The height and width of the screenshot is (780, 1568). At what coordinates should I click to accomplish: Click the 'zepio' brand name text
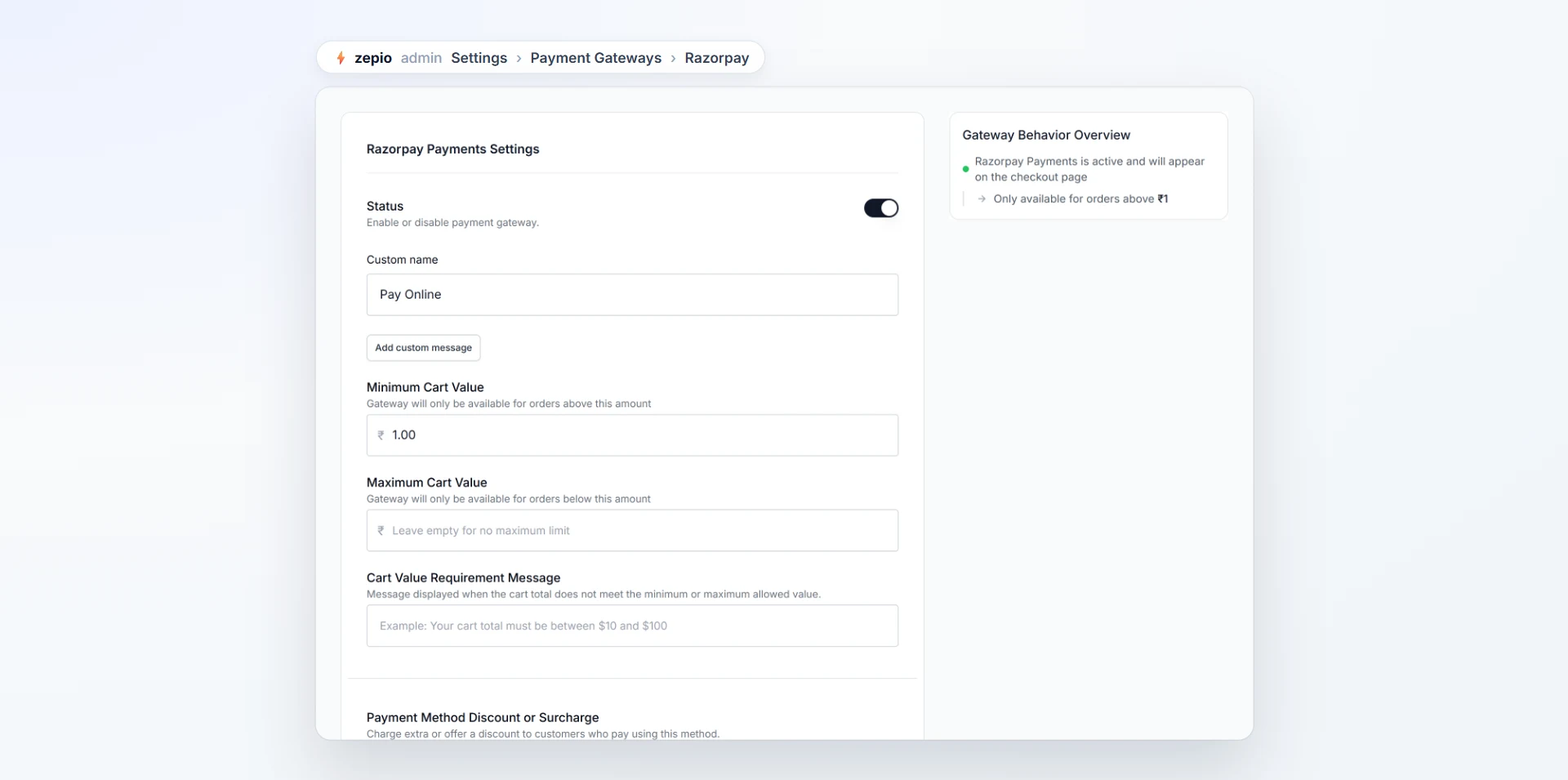(373, 58)
